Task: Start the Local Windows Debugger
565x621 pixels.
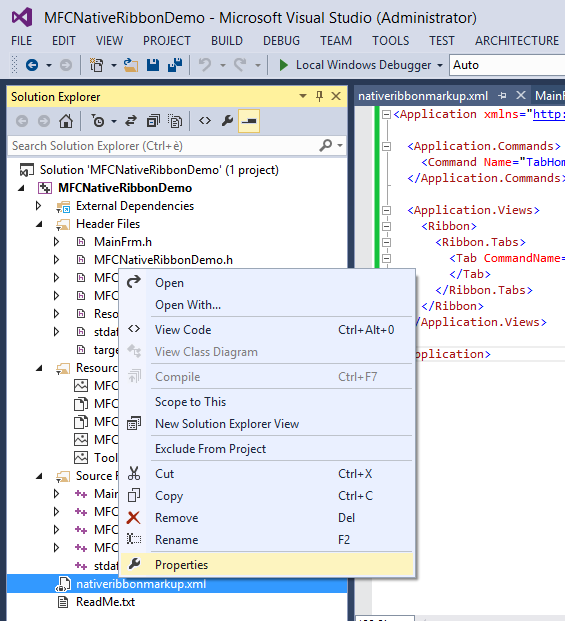Action: click(x=355, y=65)
